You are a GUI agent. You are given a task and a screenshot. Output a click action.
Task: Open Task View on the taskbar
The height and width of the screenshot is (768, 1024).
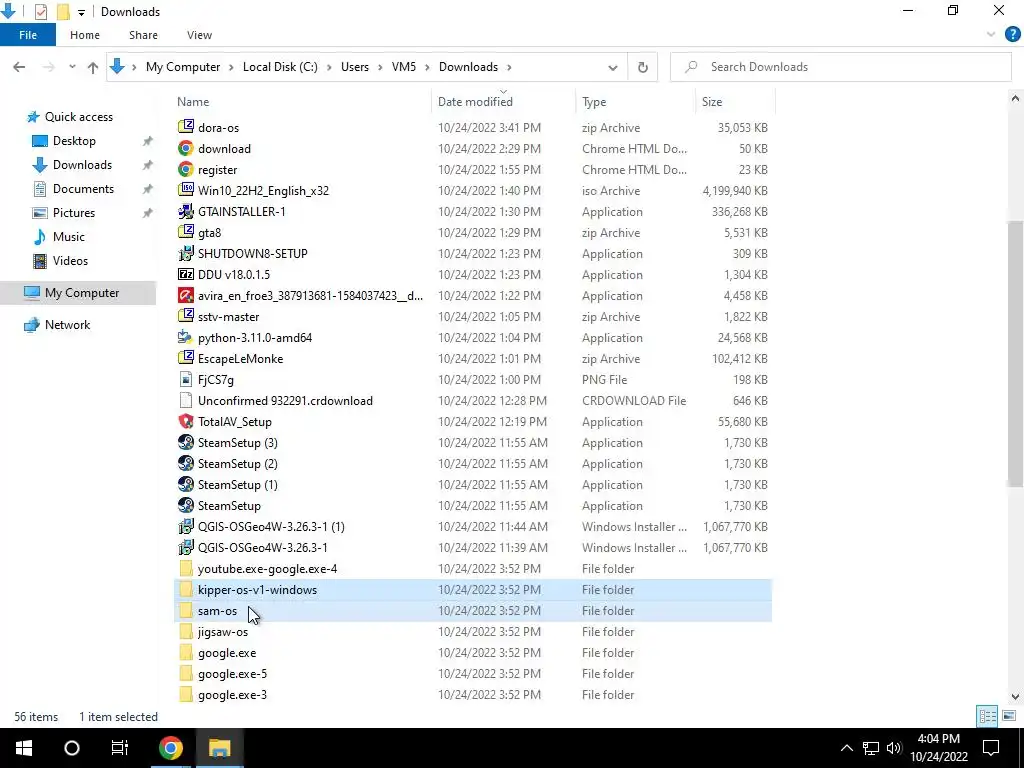coord(120,748)
